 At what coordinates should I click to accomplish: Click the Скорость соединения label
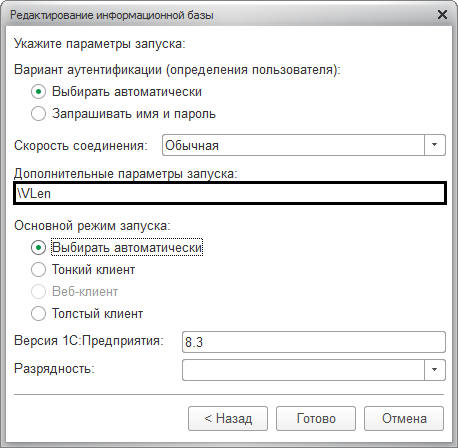(81, 146)
